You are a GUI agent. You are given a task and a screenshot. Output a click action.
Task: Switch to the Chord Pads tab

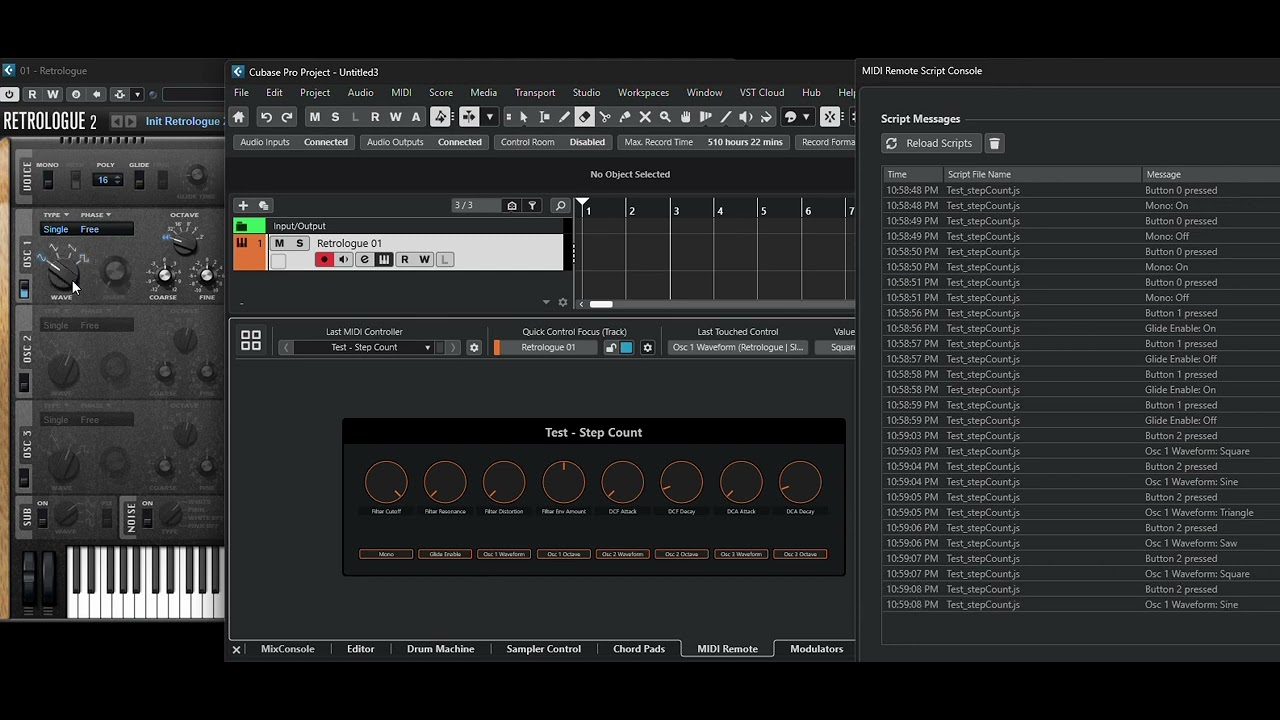(x=639, y=649)
